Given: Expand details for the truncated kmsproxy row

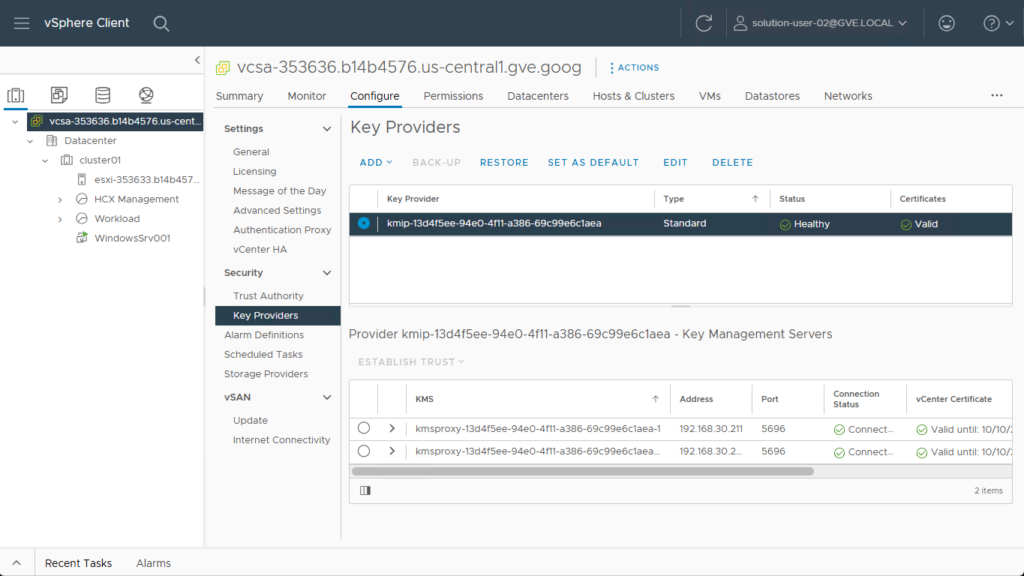Looking at the screenshot, I should pyautogui.click(x=392, y=451).
